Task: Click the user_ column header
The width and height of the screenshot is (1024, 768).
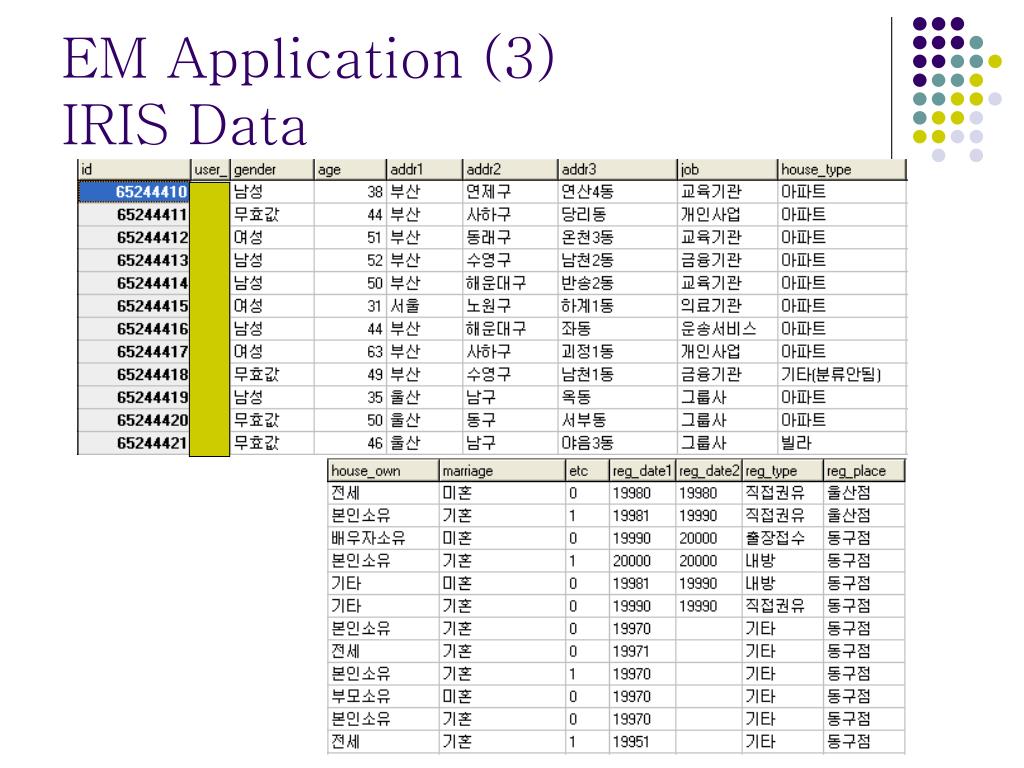Action: pos(210,170)
